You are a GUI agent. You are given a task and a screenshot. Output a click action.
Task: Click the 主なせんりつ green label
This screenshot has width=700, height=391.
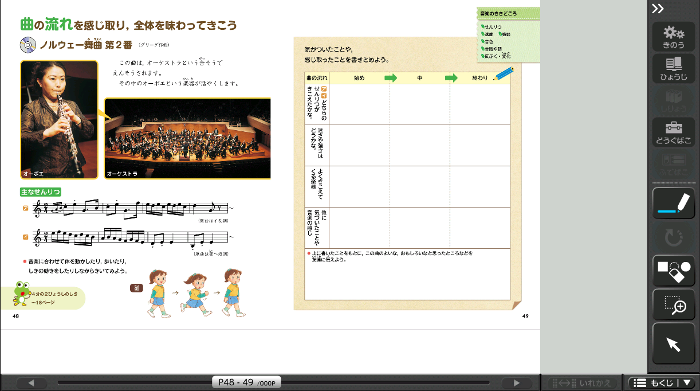point(40,192)
